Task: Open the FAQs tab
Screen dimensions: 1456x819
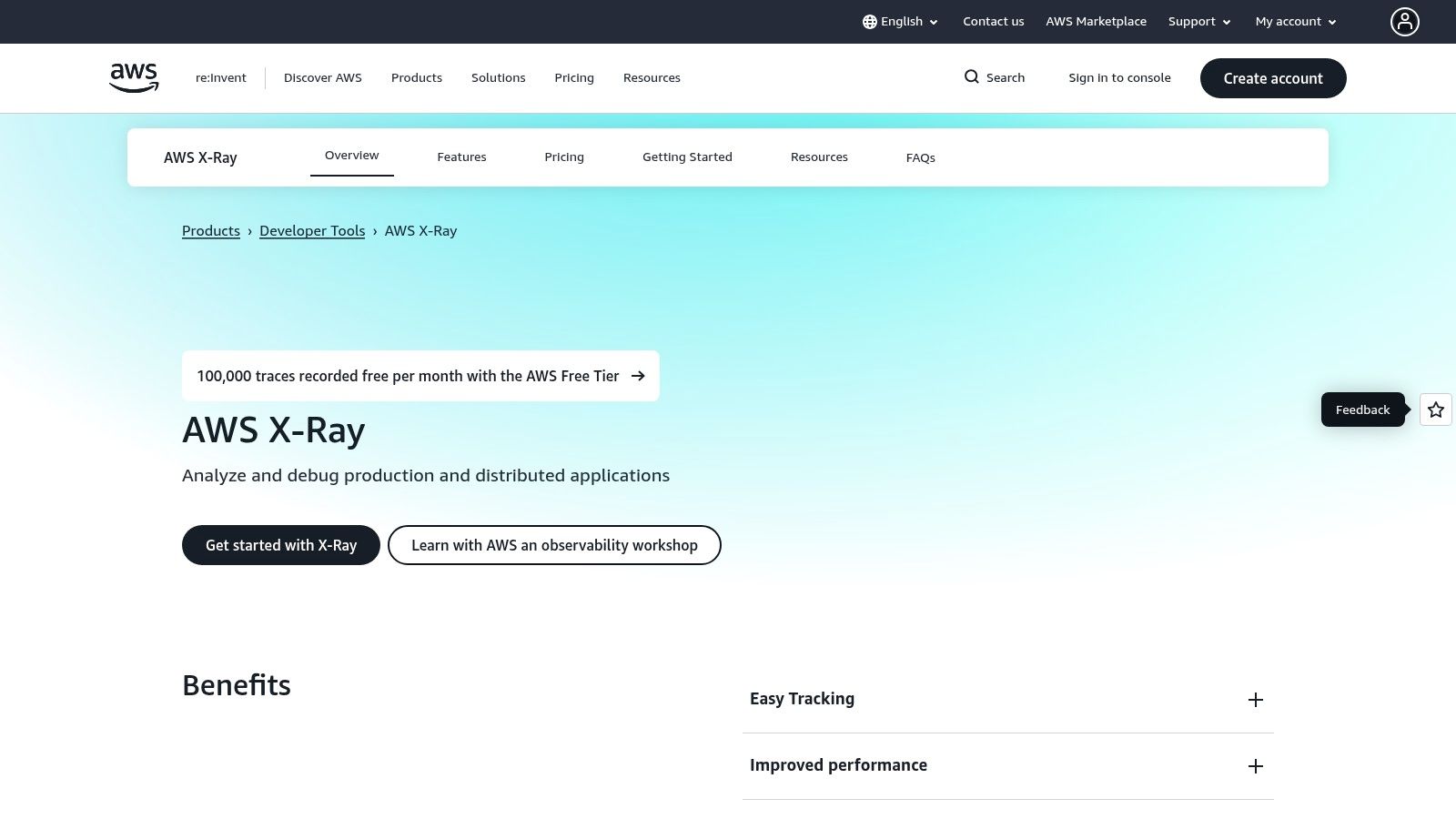Action: (x=920, y=157)
